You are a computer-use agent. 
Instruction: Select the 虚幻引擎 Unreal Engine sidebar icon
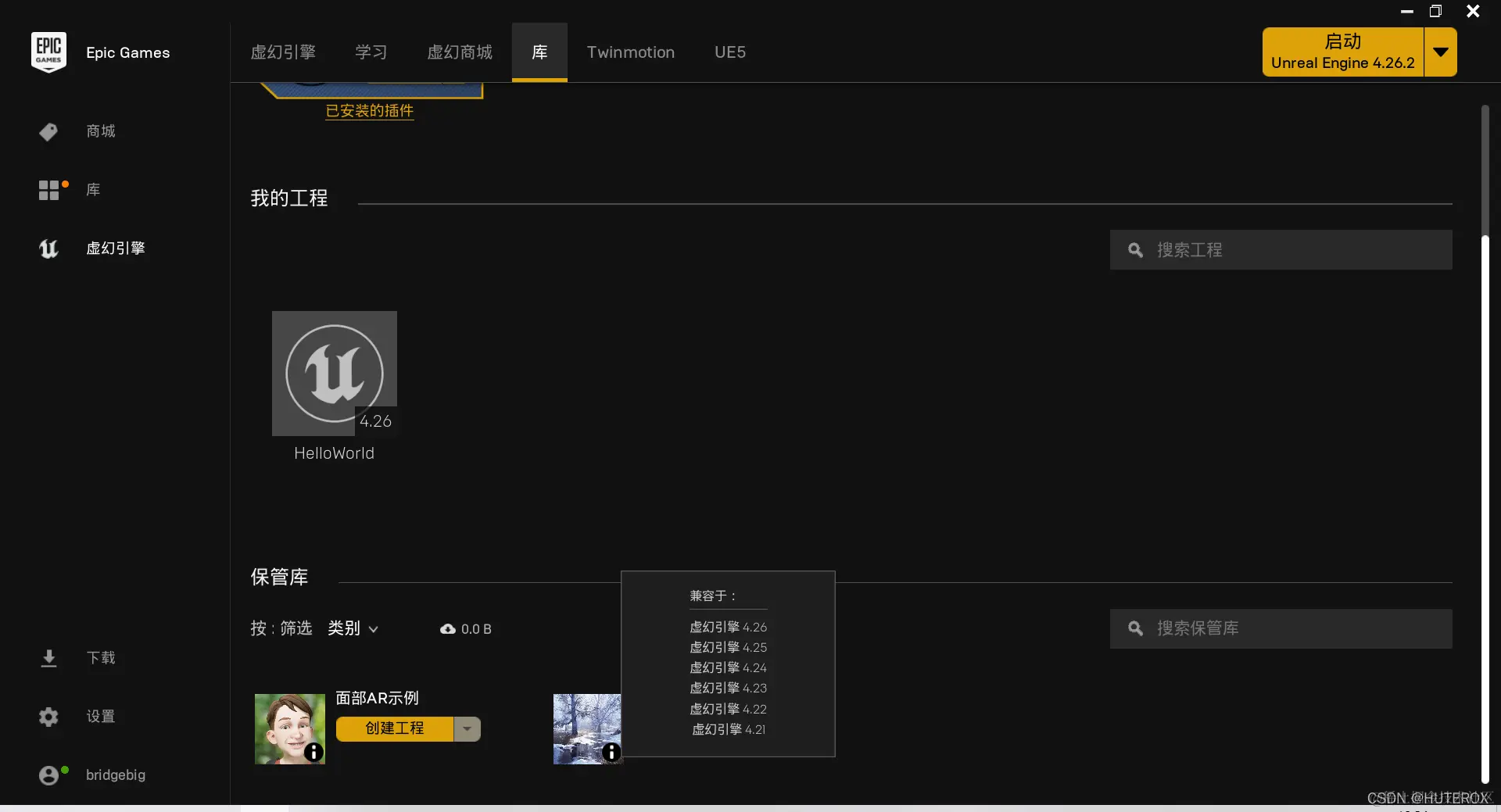(48, 249)
